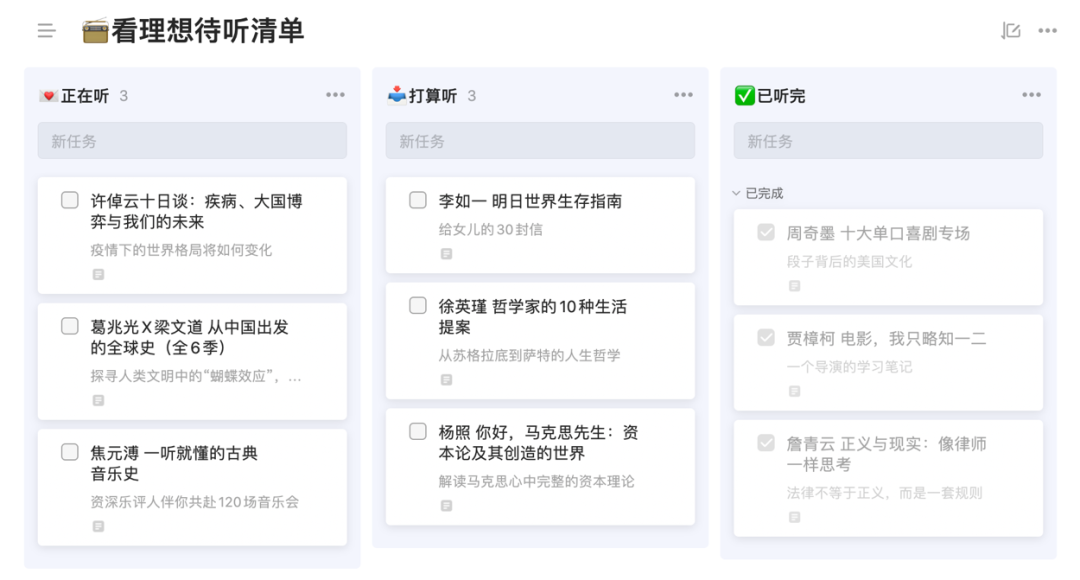Click 新任务 input in 已听完 column

point(888,141)
